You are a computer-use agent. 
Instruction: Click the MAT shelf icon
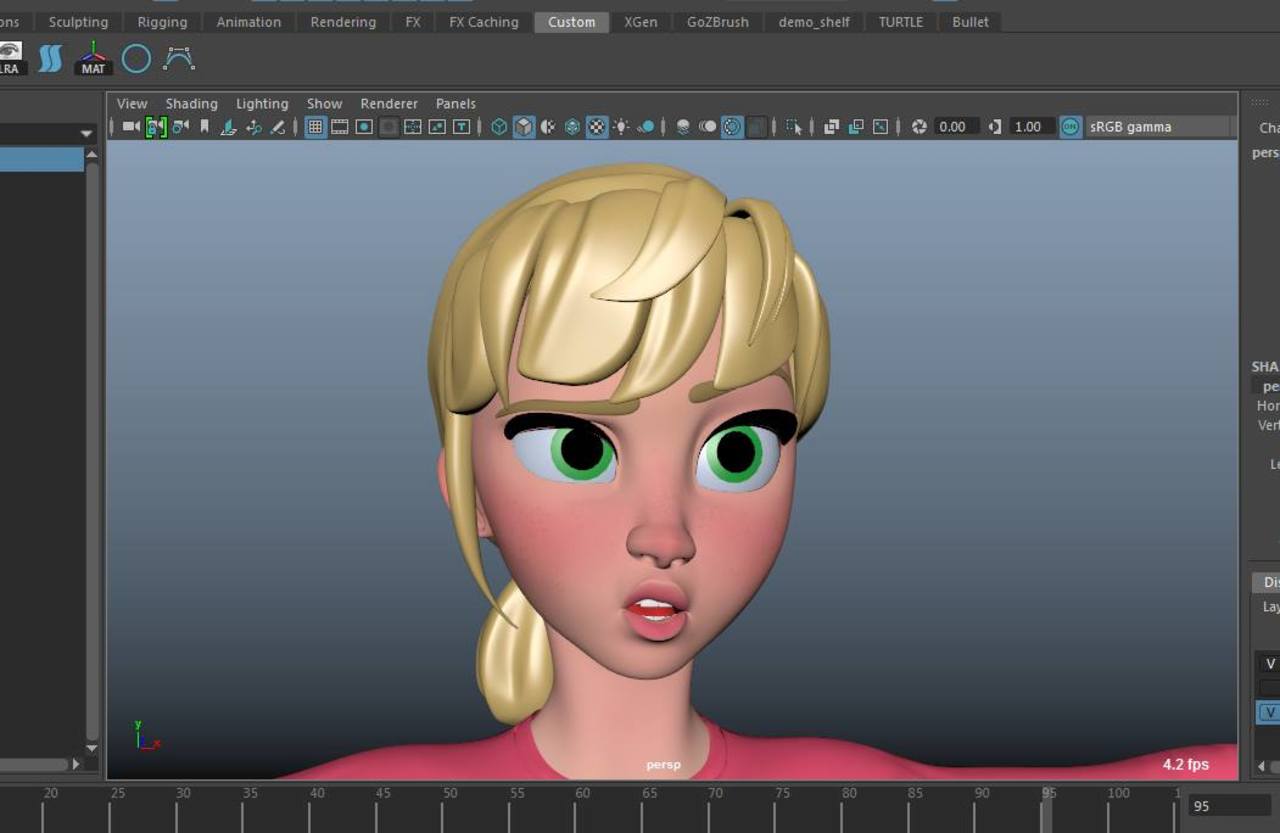point(92,58)
